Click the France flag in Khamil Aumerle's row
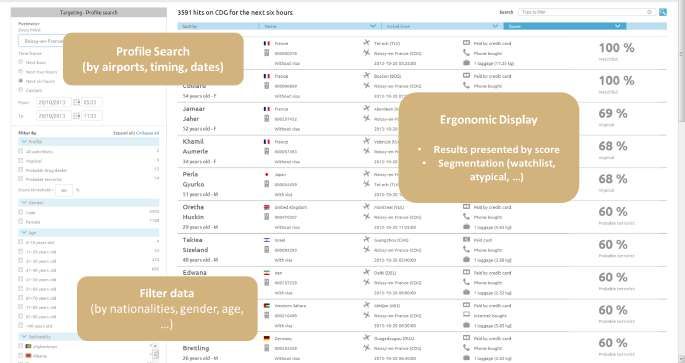 266,142
